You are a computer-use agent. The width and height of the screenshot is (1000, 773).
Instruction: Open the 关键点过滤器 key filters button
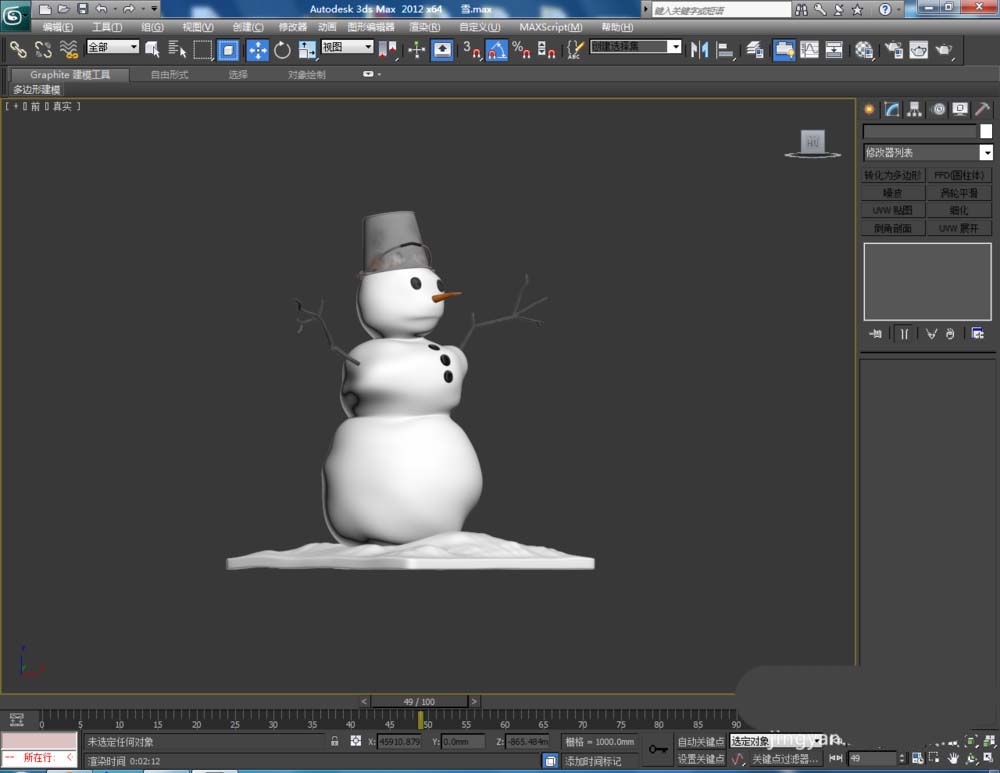(785, 758)
